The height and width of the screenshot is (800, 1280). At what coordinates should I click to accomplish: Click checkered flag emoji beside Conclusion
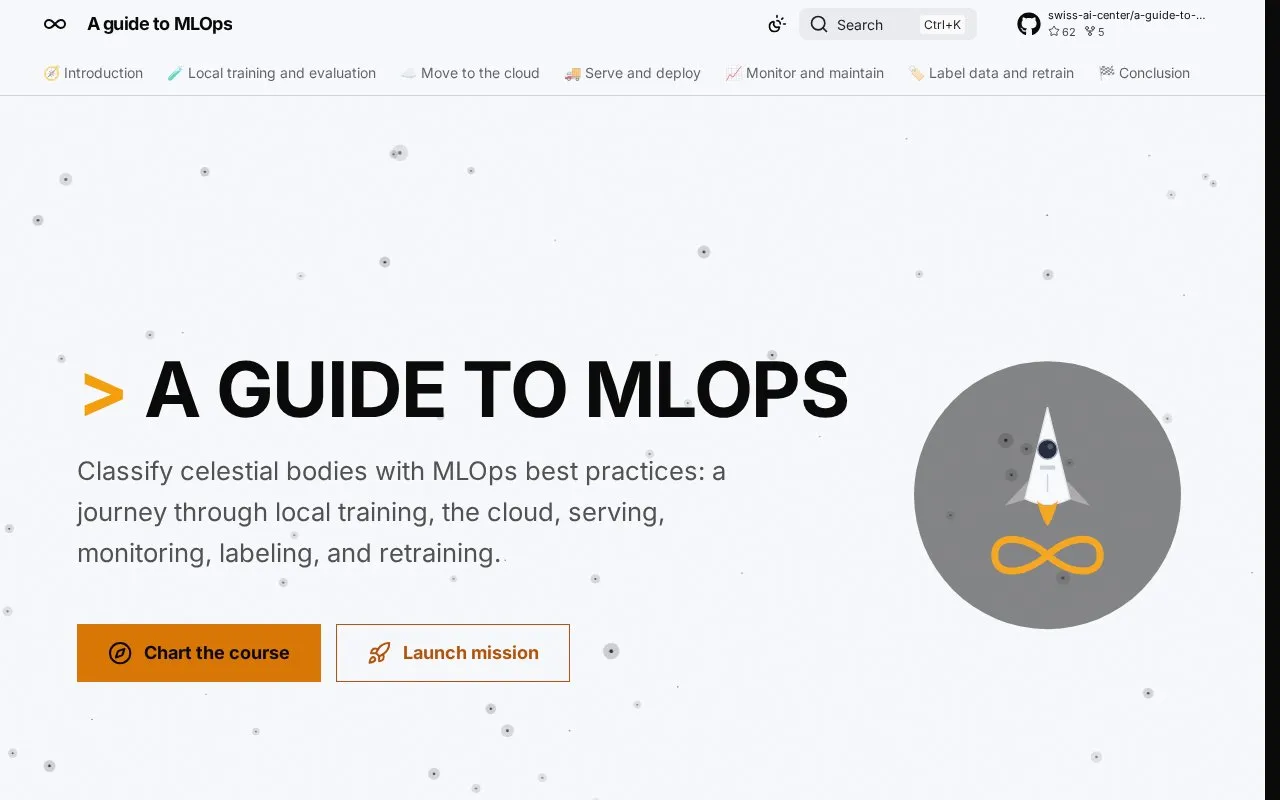(1106, 73)
